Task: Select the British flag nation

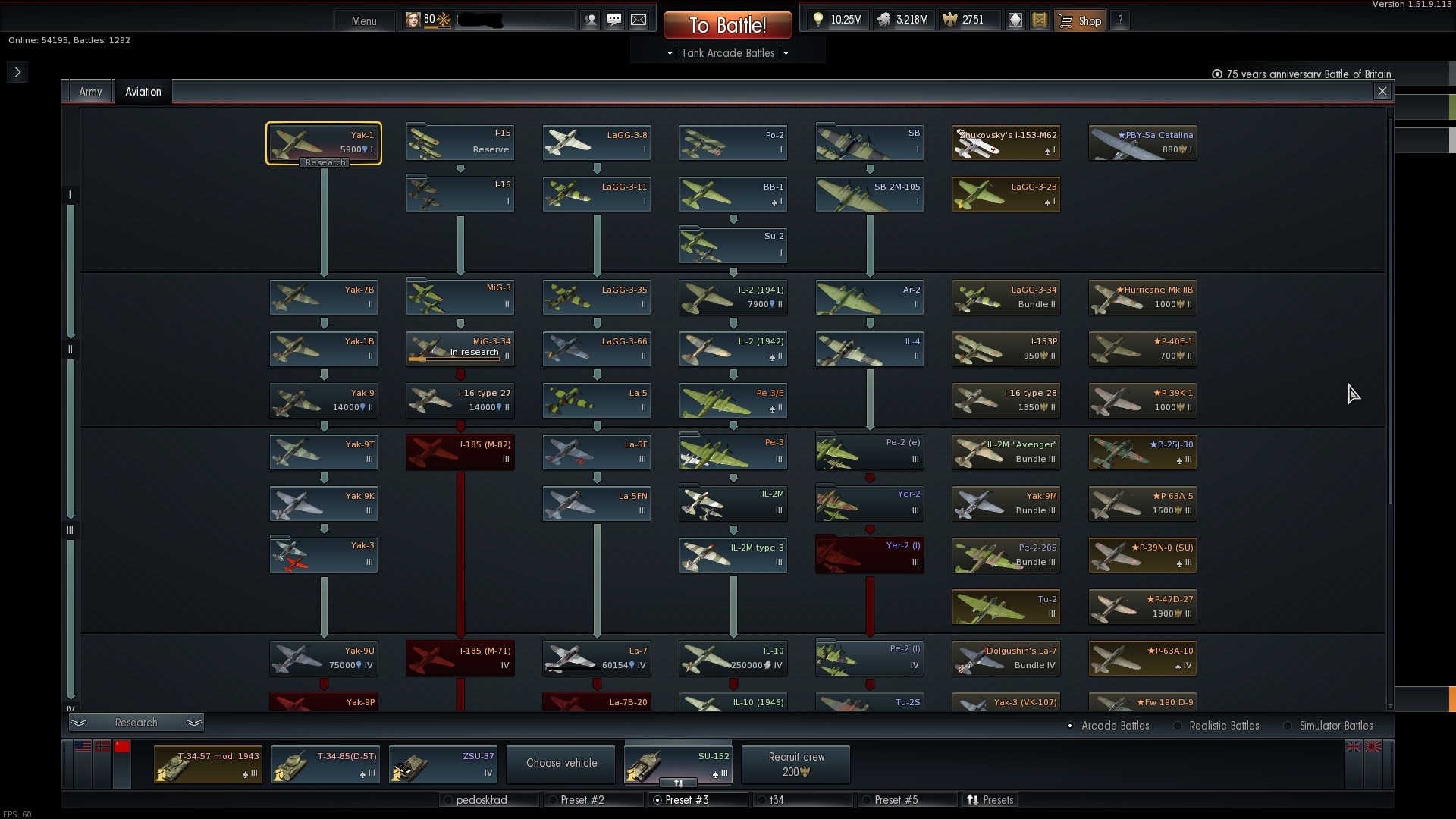Action: (1354, 747)
